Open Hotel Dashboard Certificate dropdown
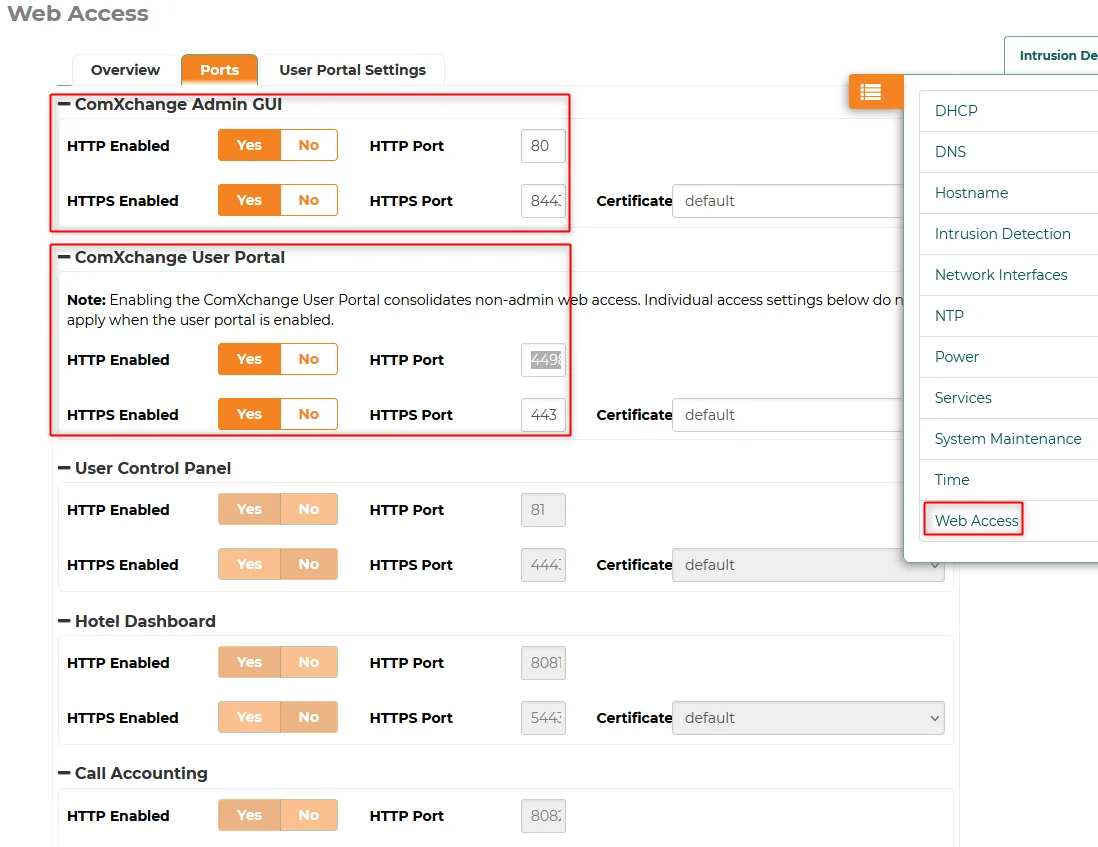Image resolution: width=1098 pixels, height=847 pixels. tap(808, 718)
